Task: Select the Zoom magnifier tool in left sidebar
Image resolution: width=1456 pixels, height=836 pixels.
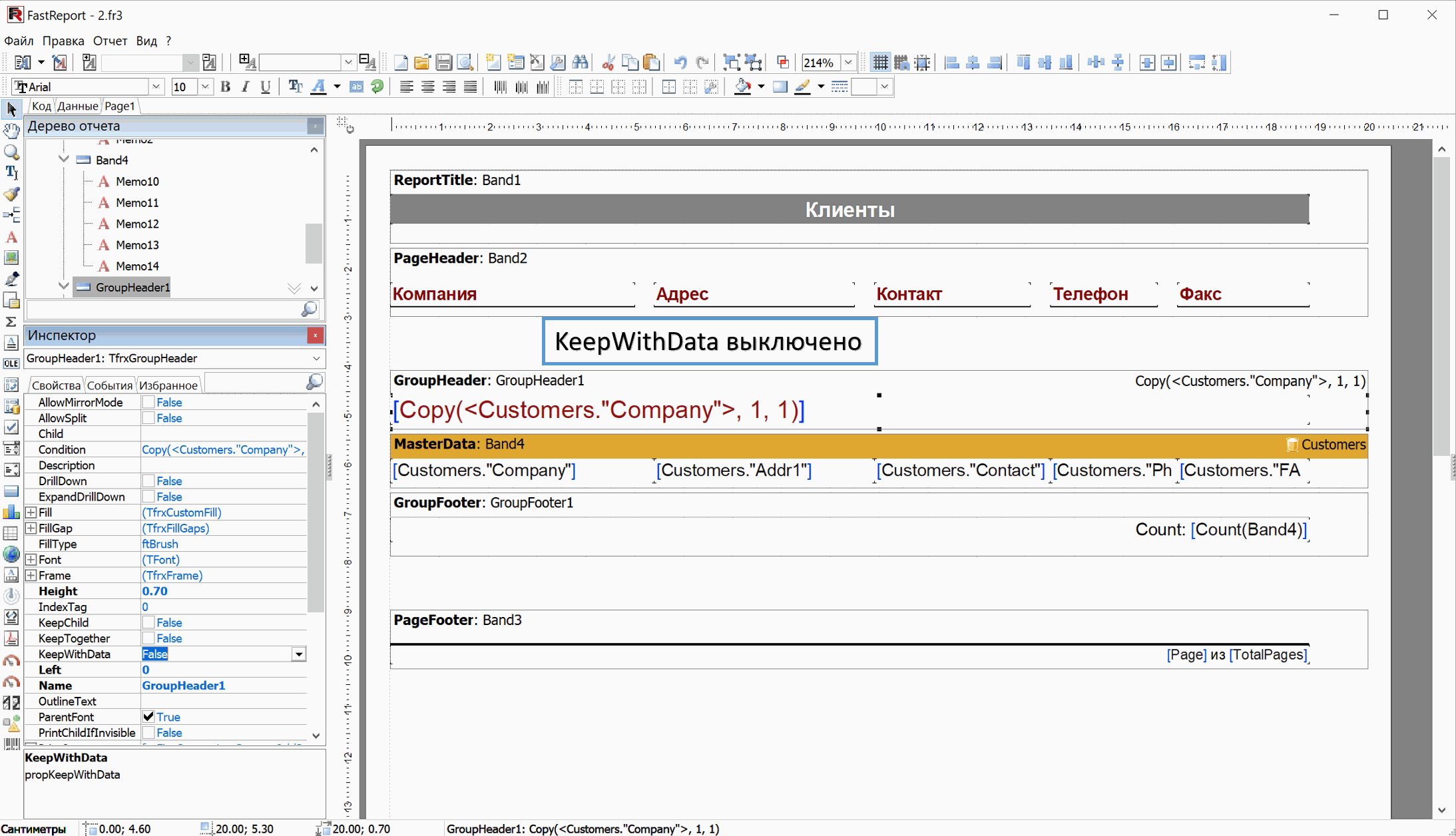Action: coord(11,152)
